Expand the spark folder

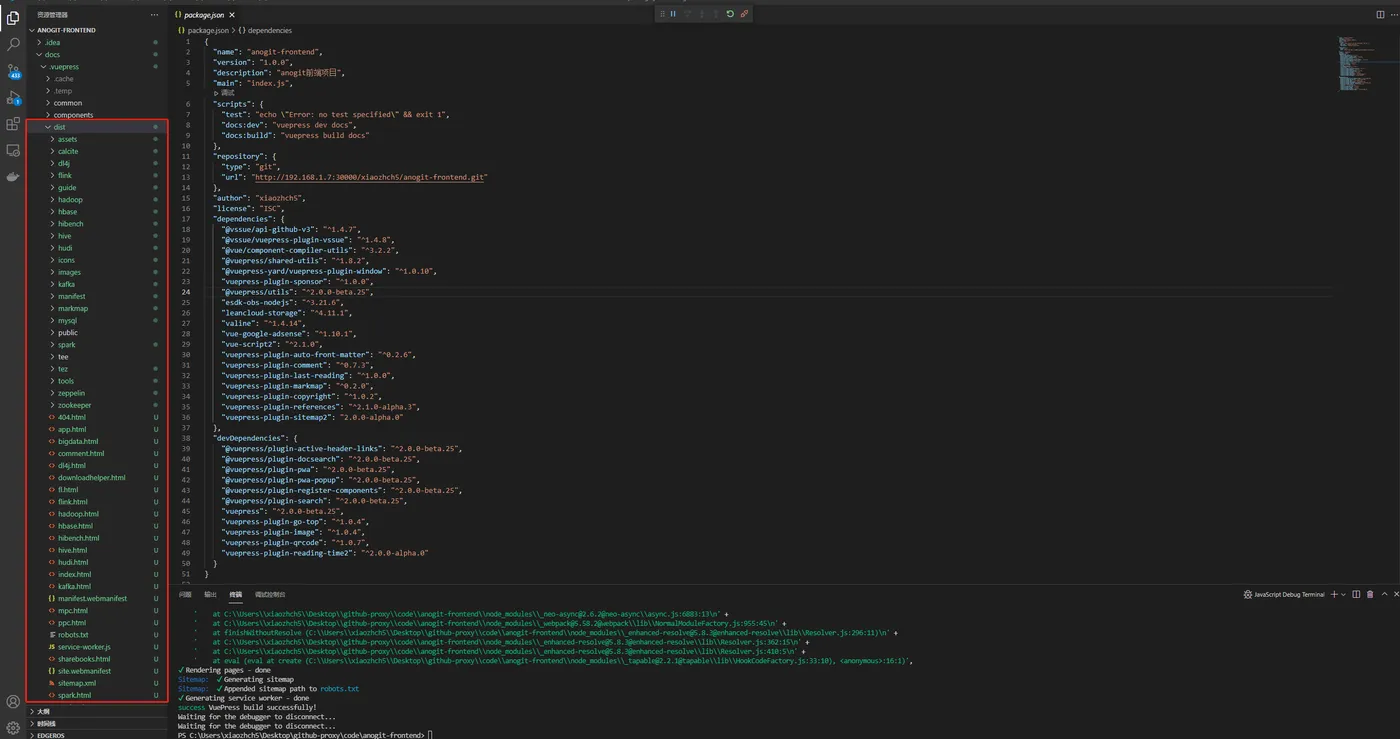(x=66, y=344)
